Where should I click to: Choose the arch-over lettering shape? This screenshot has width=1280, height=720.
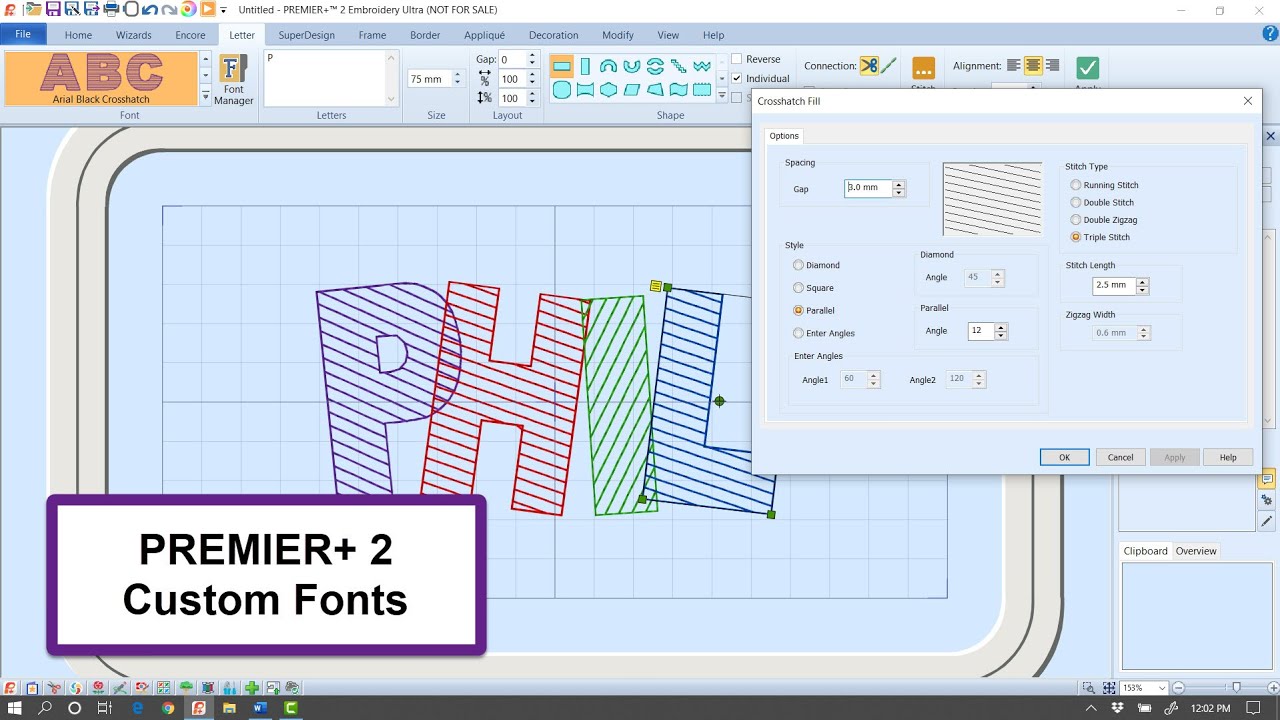pos(608,67)
